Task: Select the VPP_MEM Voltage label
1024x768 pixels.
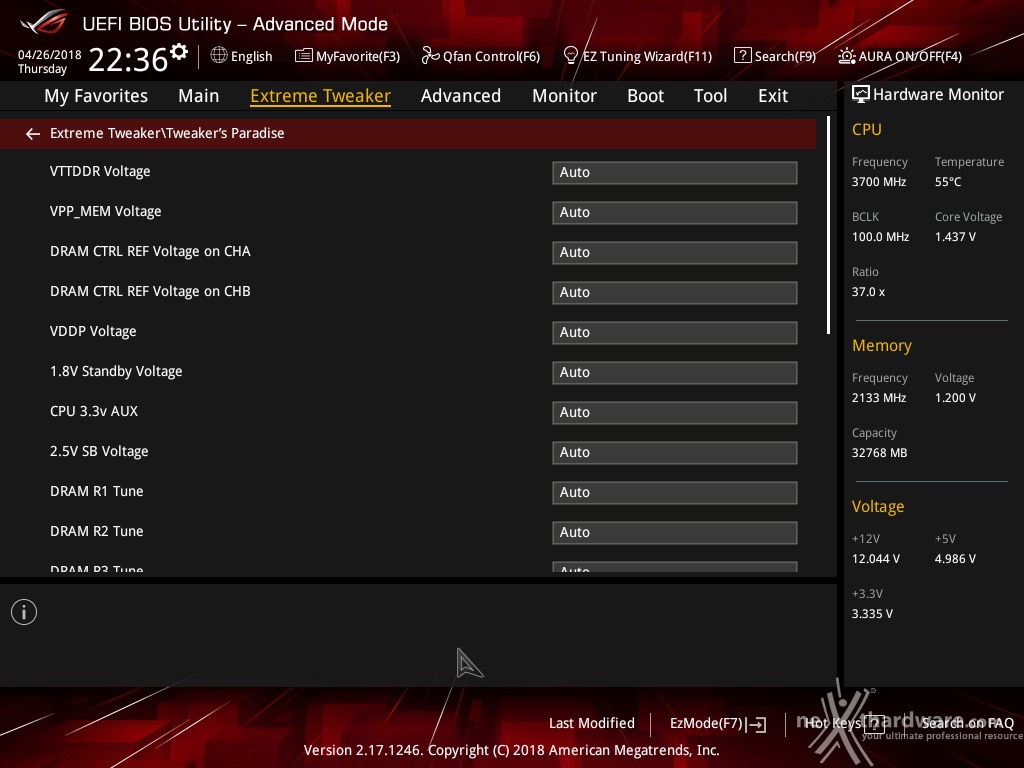Action: tap(106, 212)
